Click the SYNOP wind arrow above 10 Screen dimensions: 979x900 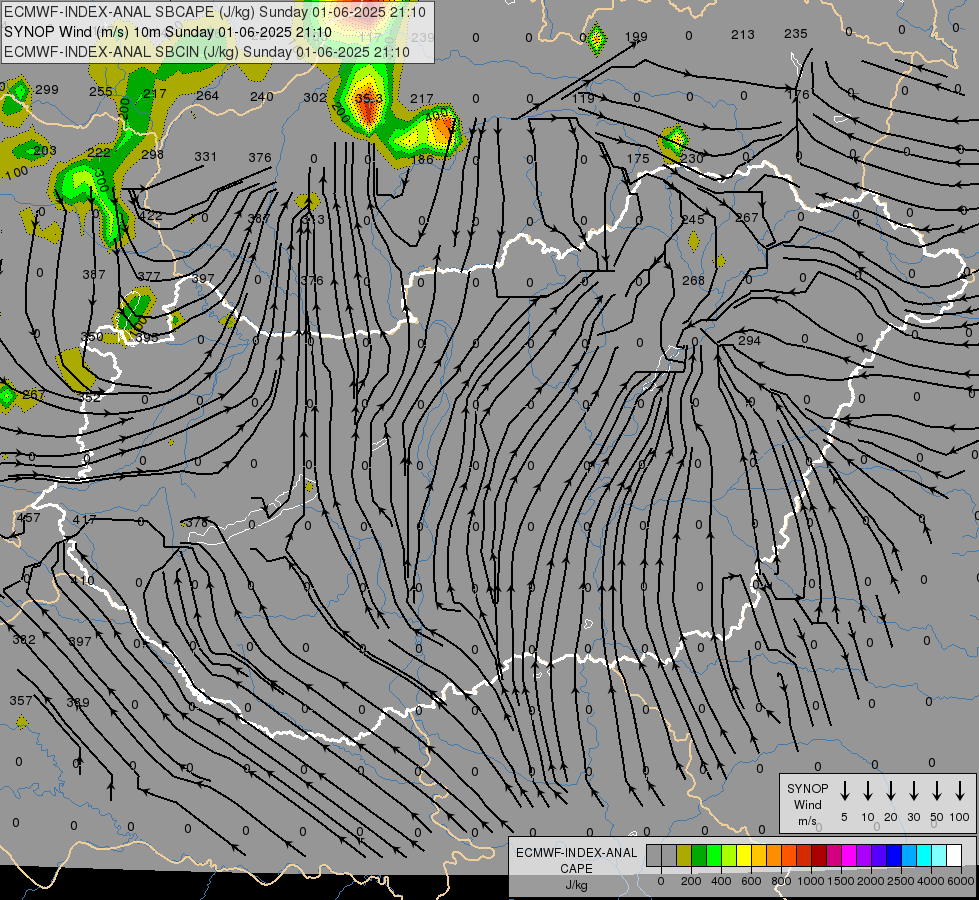pyautogui.click(x=867, y=791)
